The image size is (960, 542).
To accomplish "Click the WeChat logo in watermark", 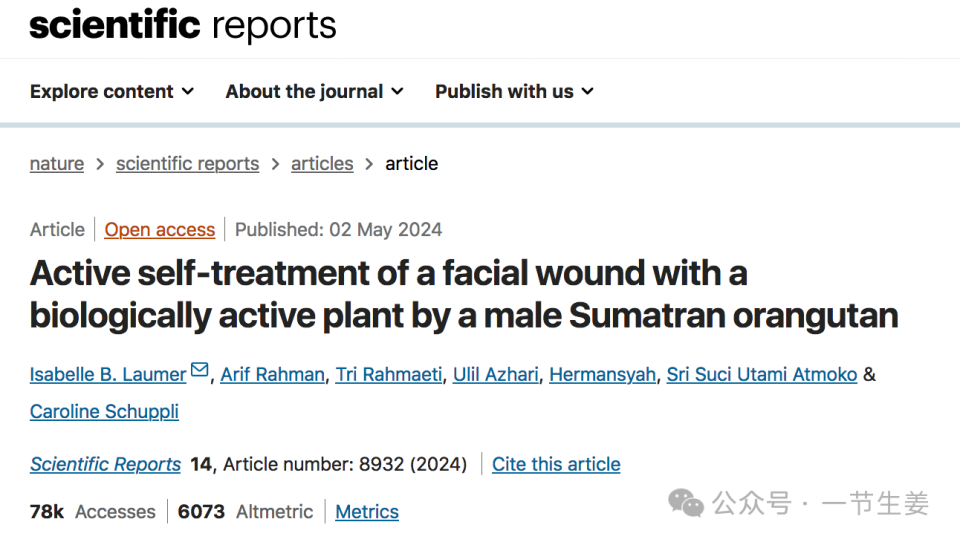I will click(x=686, y=503).
